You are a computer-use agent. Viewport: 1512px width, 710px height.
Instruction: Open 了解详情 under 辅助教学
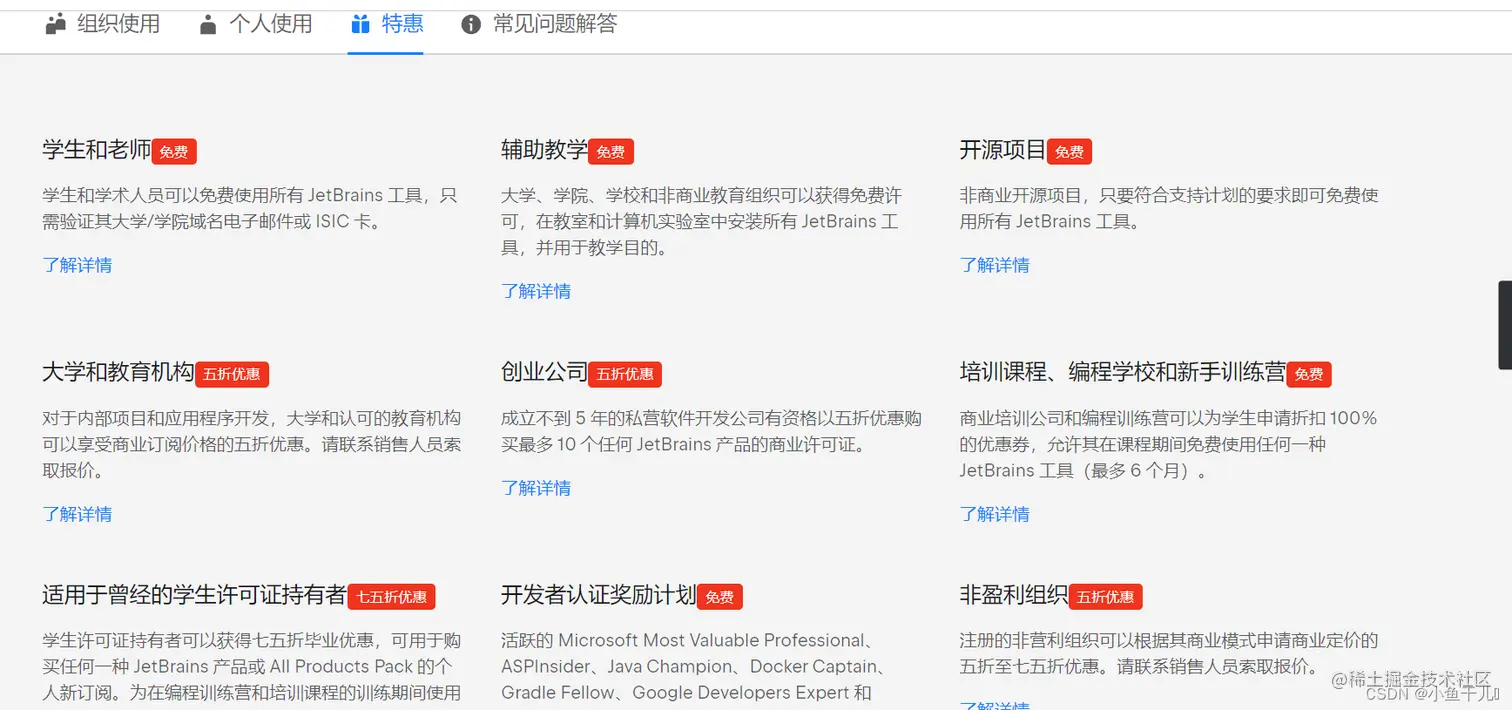click(536, 290)
